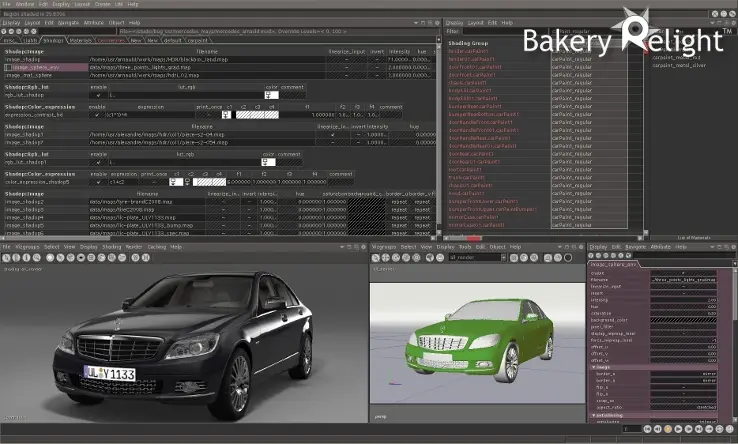The width and height of the screenshot is (738, 444).
Task: Click frame number field beside playback controls
Action: (x=631, y=429)
